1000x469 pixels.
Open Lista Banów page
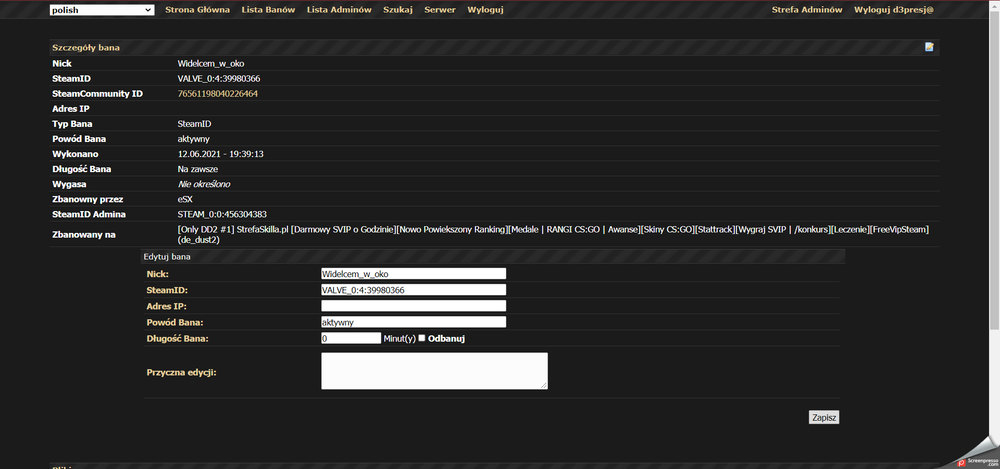tap(268, 10)
